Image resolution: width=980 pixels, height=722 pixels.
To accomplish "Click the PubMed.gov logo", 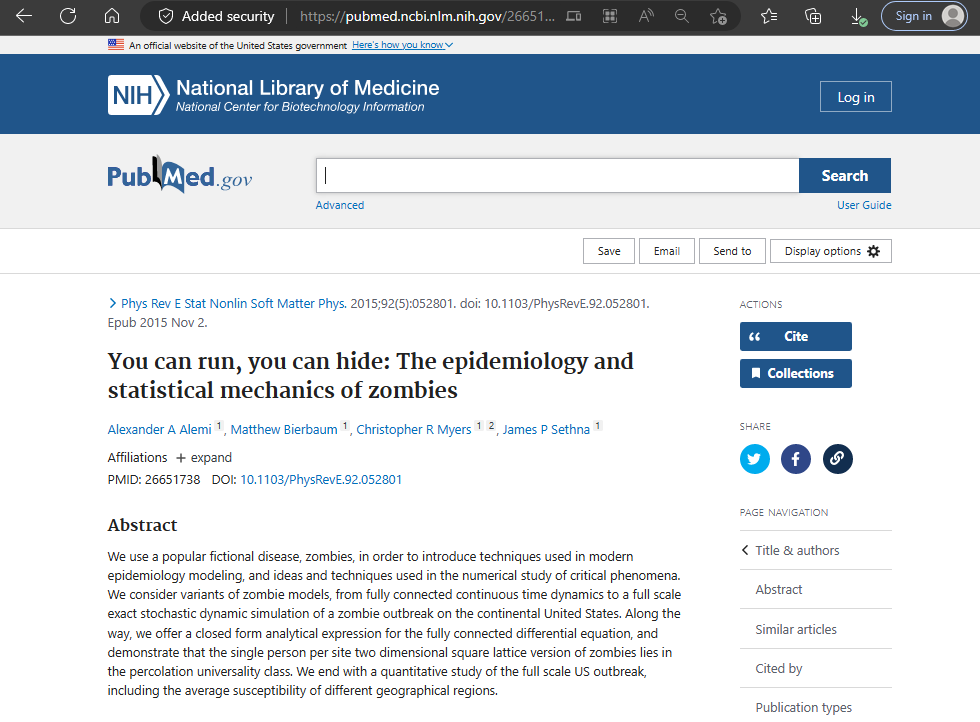I will click(x=180, y=175).
